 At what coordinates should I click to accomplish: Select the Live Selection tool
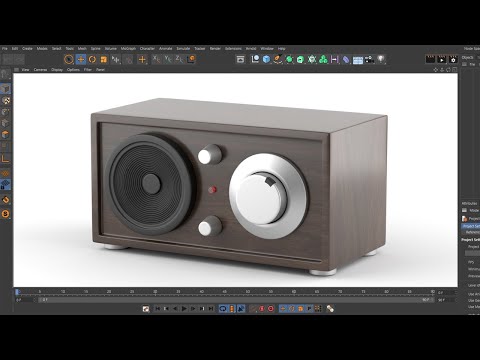tap(69, 60)
